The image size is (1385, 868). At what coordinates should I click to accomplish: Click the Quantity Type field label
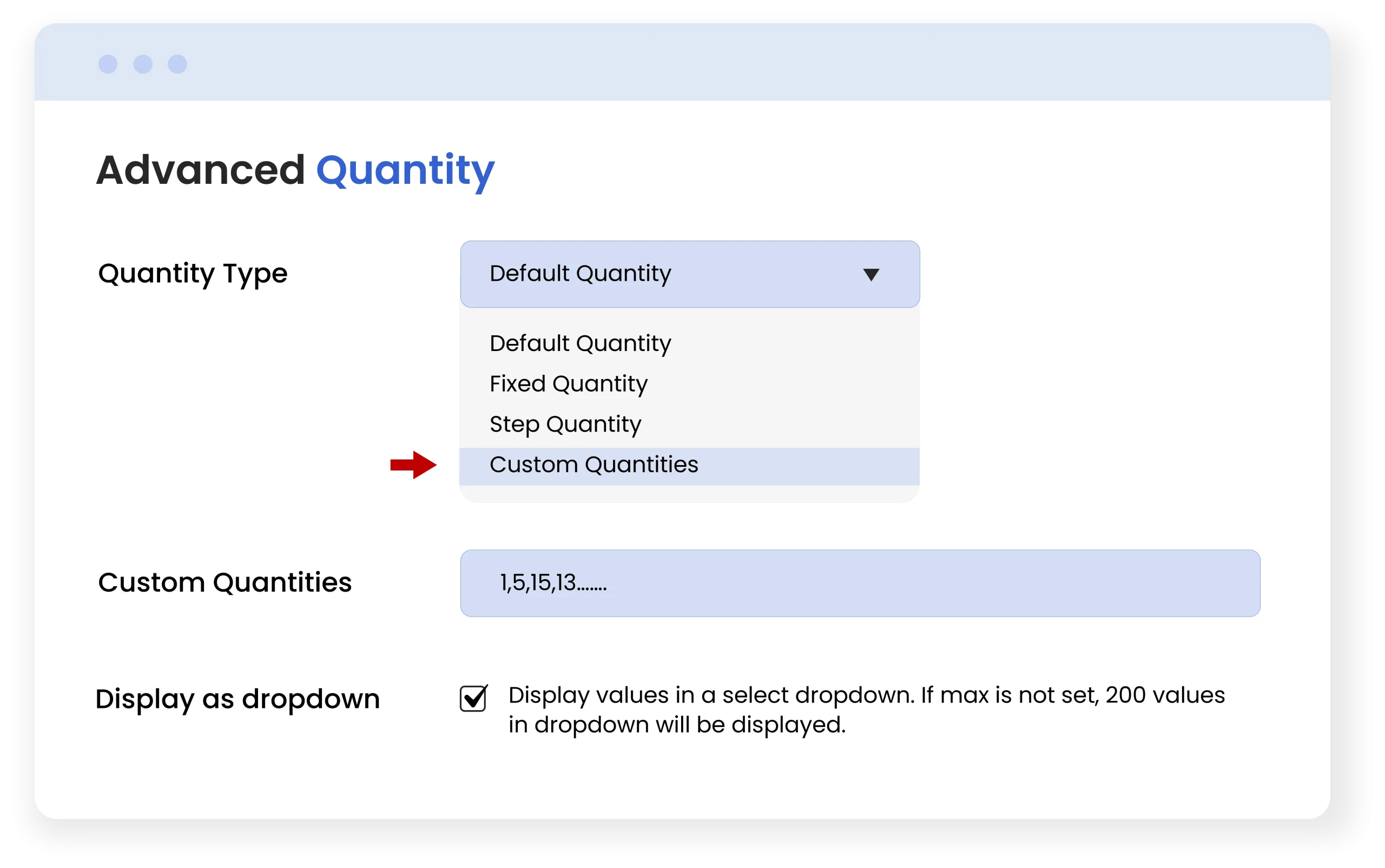pos(193,273)
